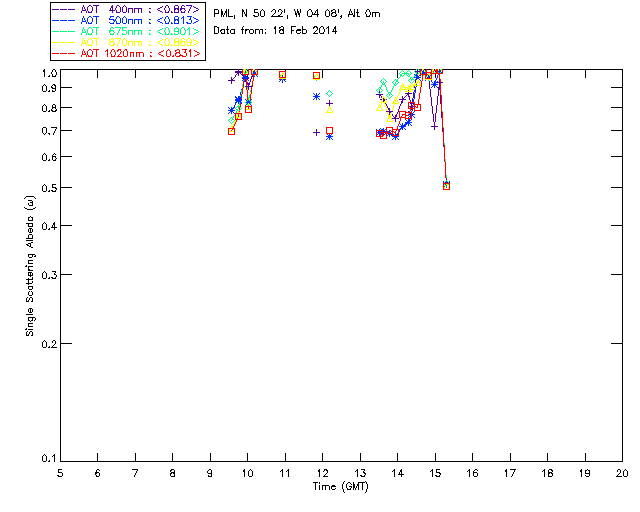The width and height of the screenshot is (640, 512).
Task: Select the AOT 675nm legend entry
Action: click(x=126, y=31)
